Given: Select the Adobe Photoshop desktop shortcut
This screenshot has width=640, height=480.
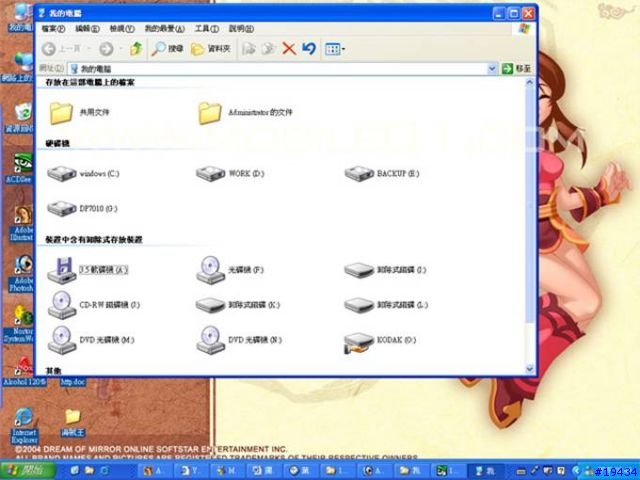Looking at the screenshot, I should pyautogui.click(x=22, y=274).
